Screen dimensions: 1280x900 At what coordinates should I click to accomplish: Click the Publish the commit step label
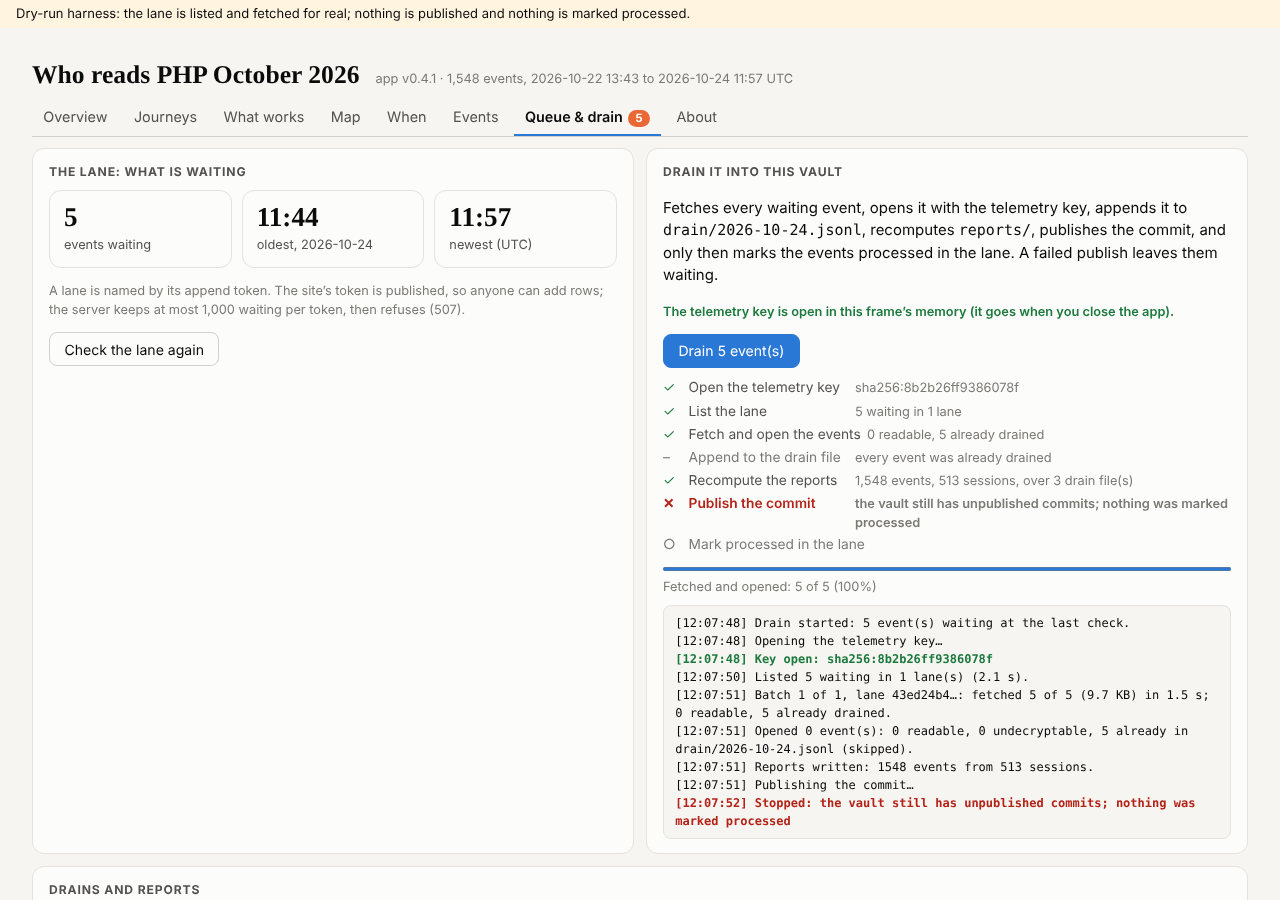[x=752, y=503]
